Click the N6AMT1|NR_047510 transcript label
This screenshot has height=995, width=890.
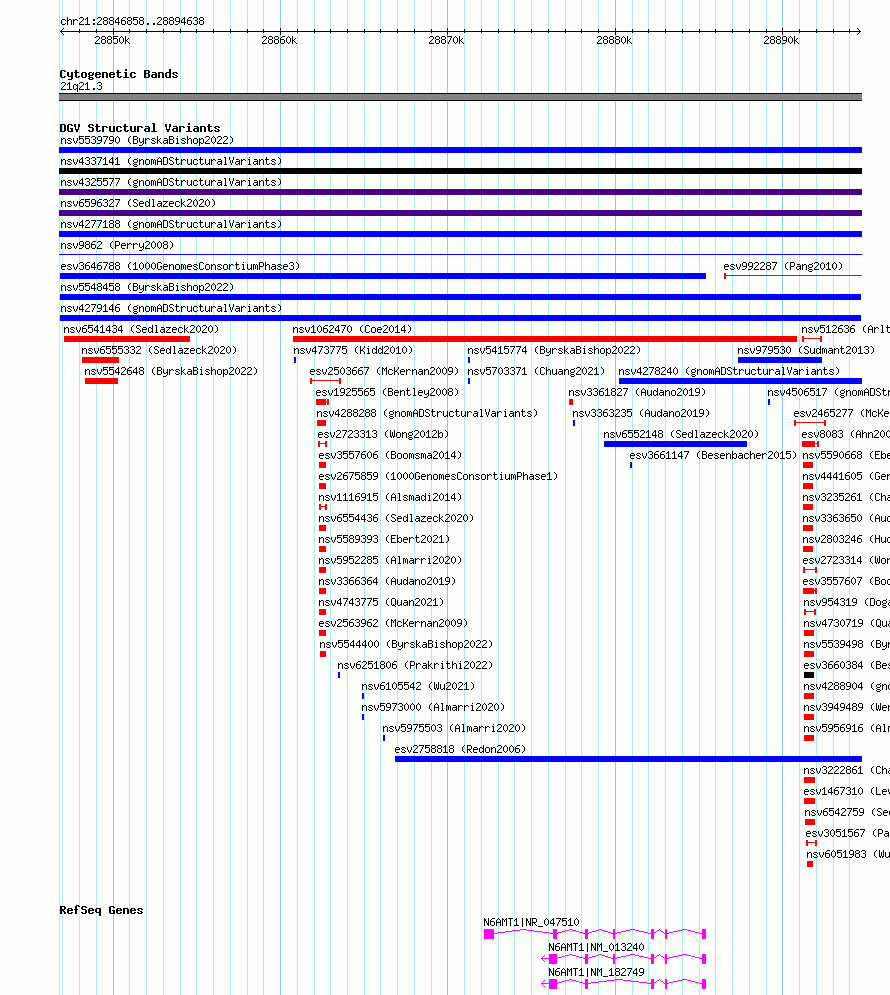(531, 922)
